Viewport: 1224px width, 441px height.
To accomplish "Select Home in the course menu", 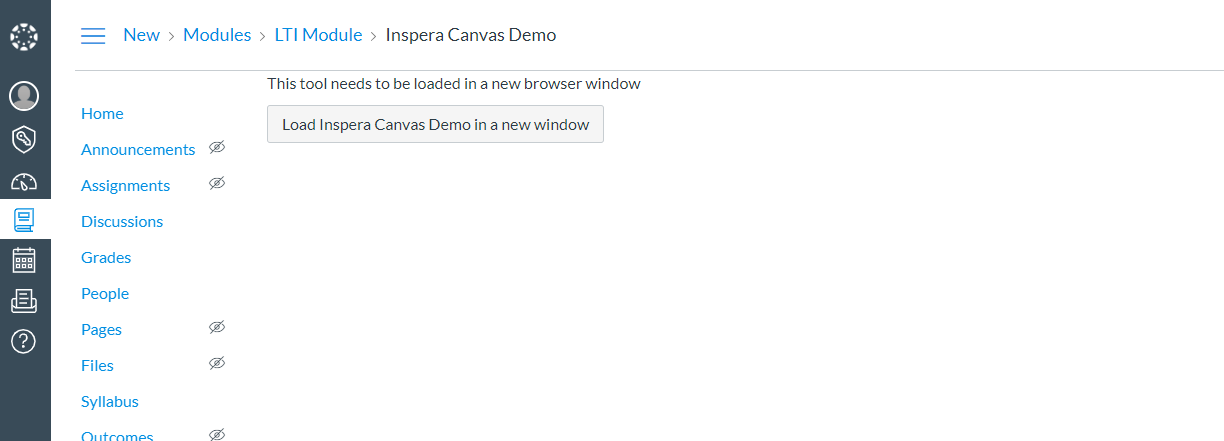I will (102, 114).
